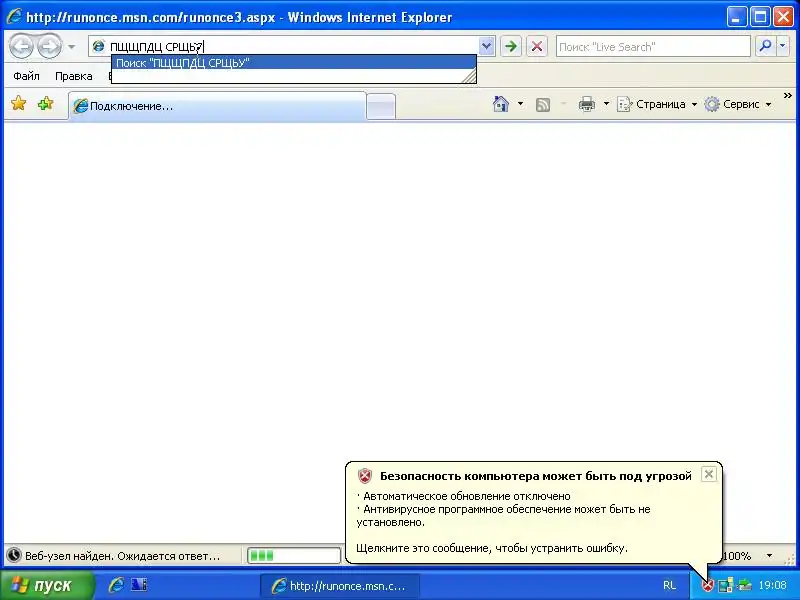Click the red shield icon in balloon
Screen dimensions: 800x600
365,476
